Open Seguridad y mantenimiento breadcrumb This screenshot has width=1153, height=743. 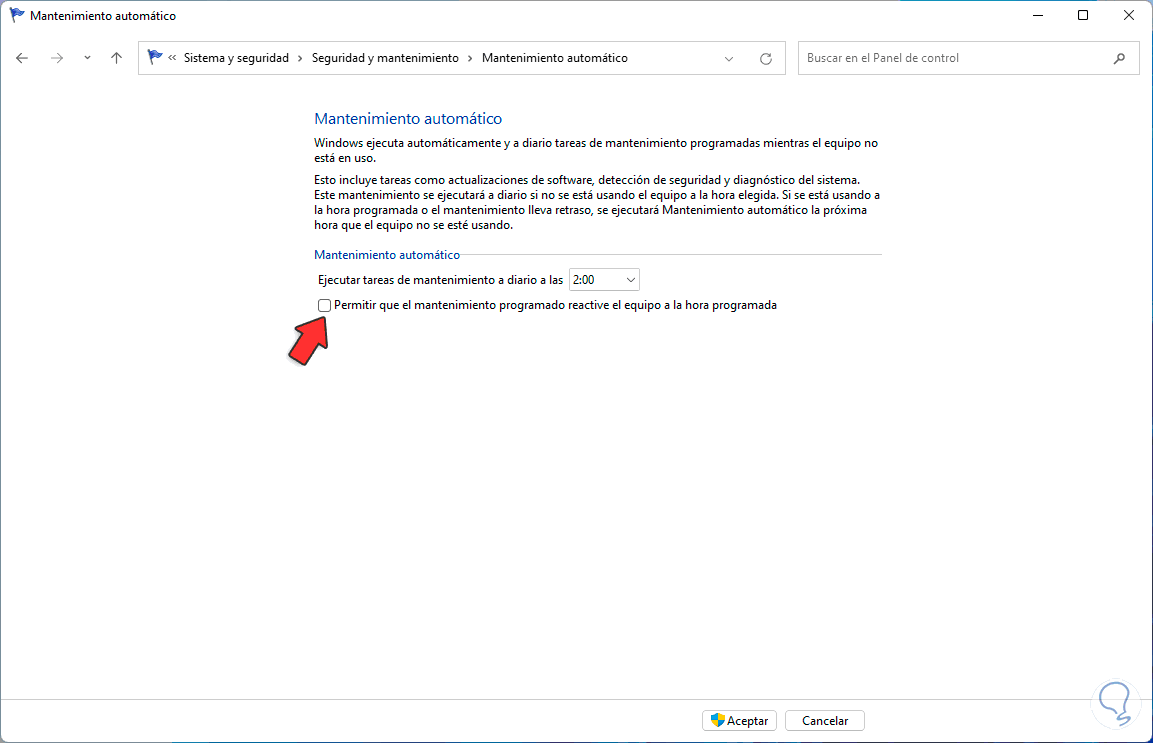point(385,58)
